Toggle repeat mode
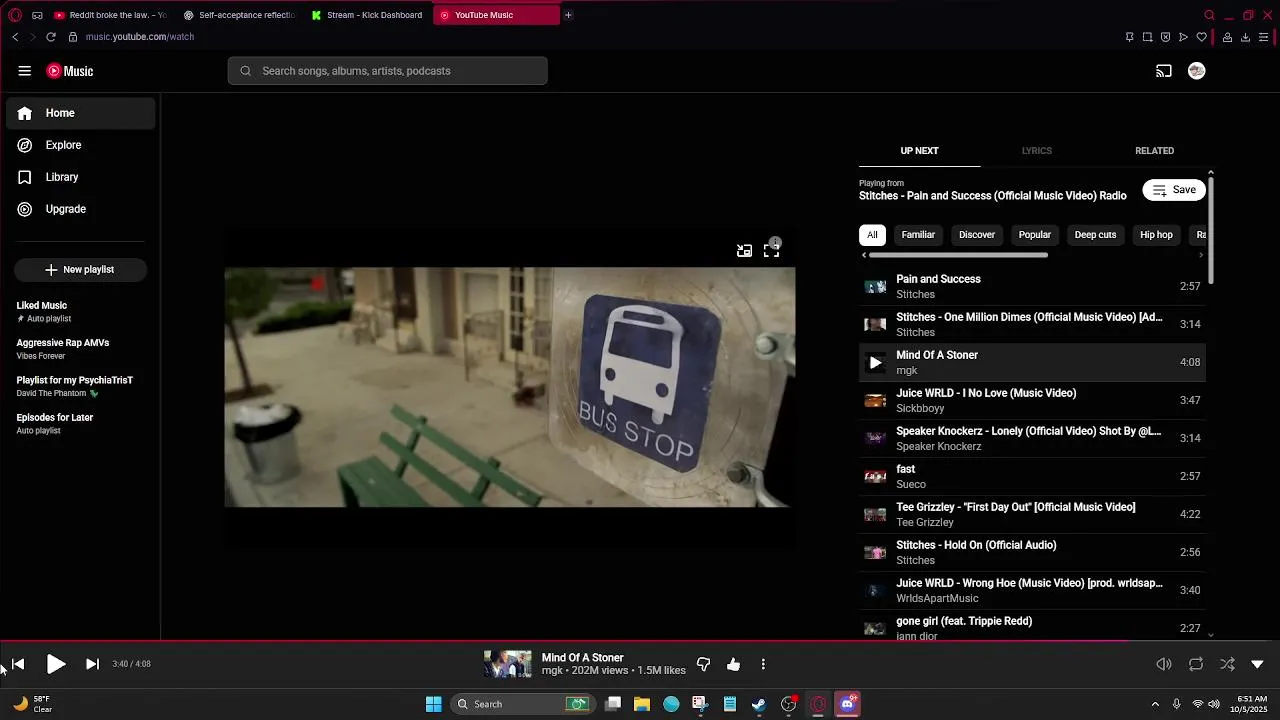1280x720 pixels. (x=1196, y=664)
